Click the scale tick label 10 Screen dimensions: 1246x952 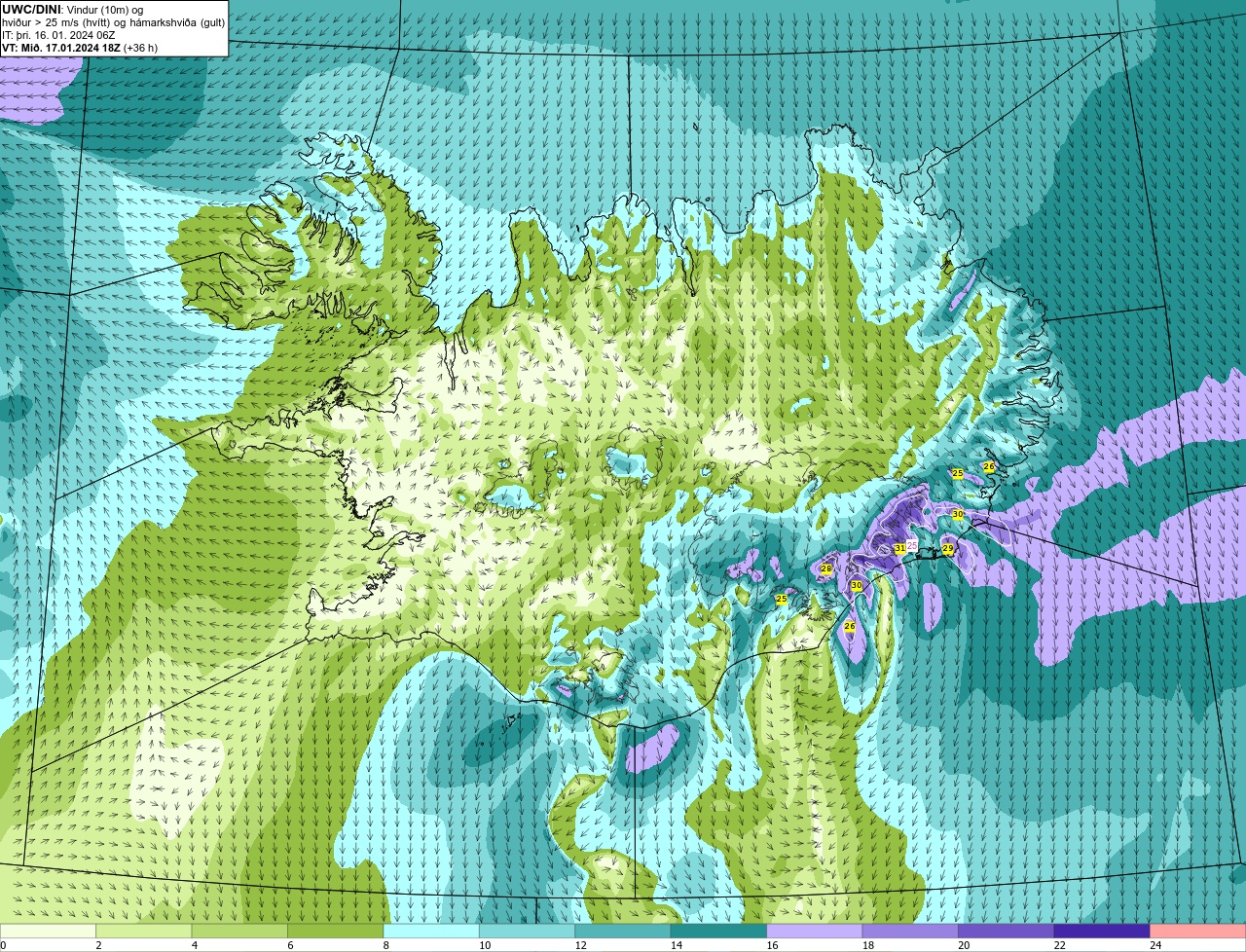pyautogui.click(x=484, y=945)
